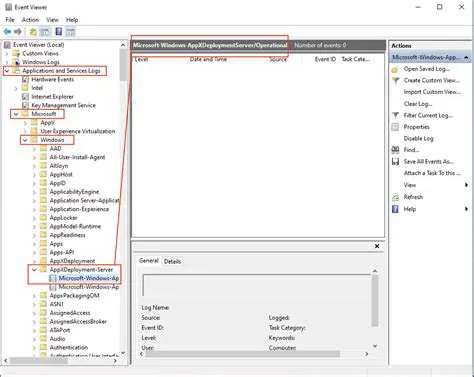474x377 pixels.
Task: Expand the AppLocker folder node
Action: (x=34, y=218)
